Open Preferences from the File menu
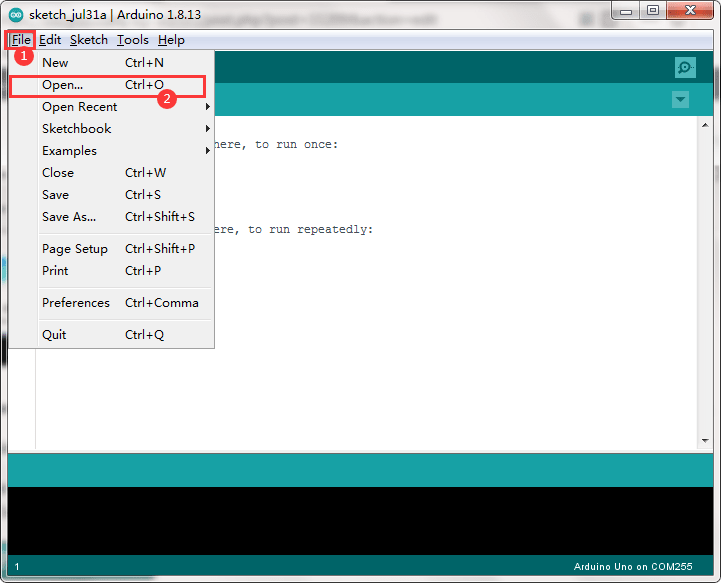Screen dimensions: 721x583 [111, 303]
